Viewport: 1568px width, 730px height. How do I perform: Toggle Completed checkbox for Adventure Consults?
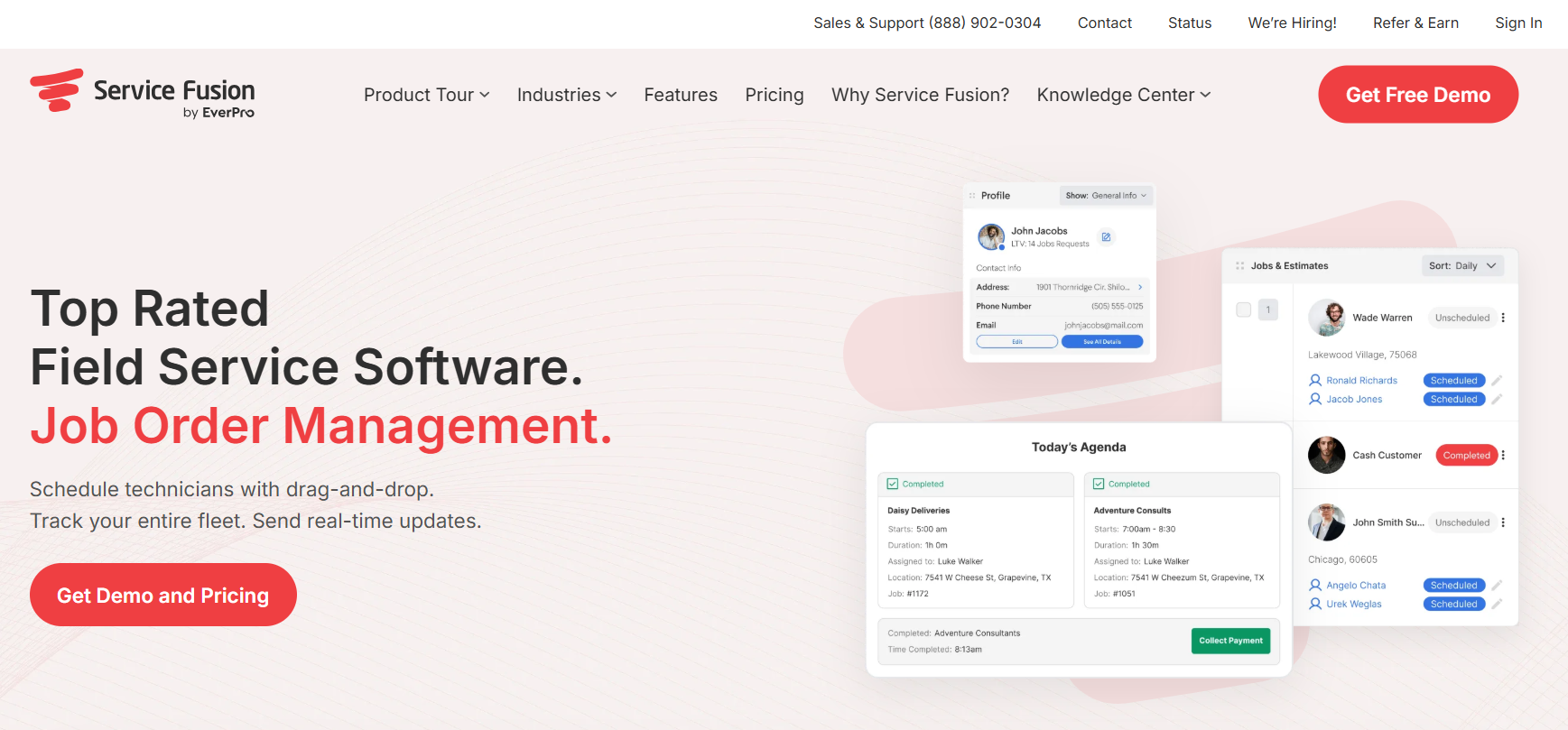[1099, 485]
